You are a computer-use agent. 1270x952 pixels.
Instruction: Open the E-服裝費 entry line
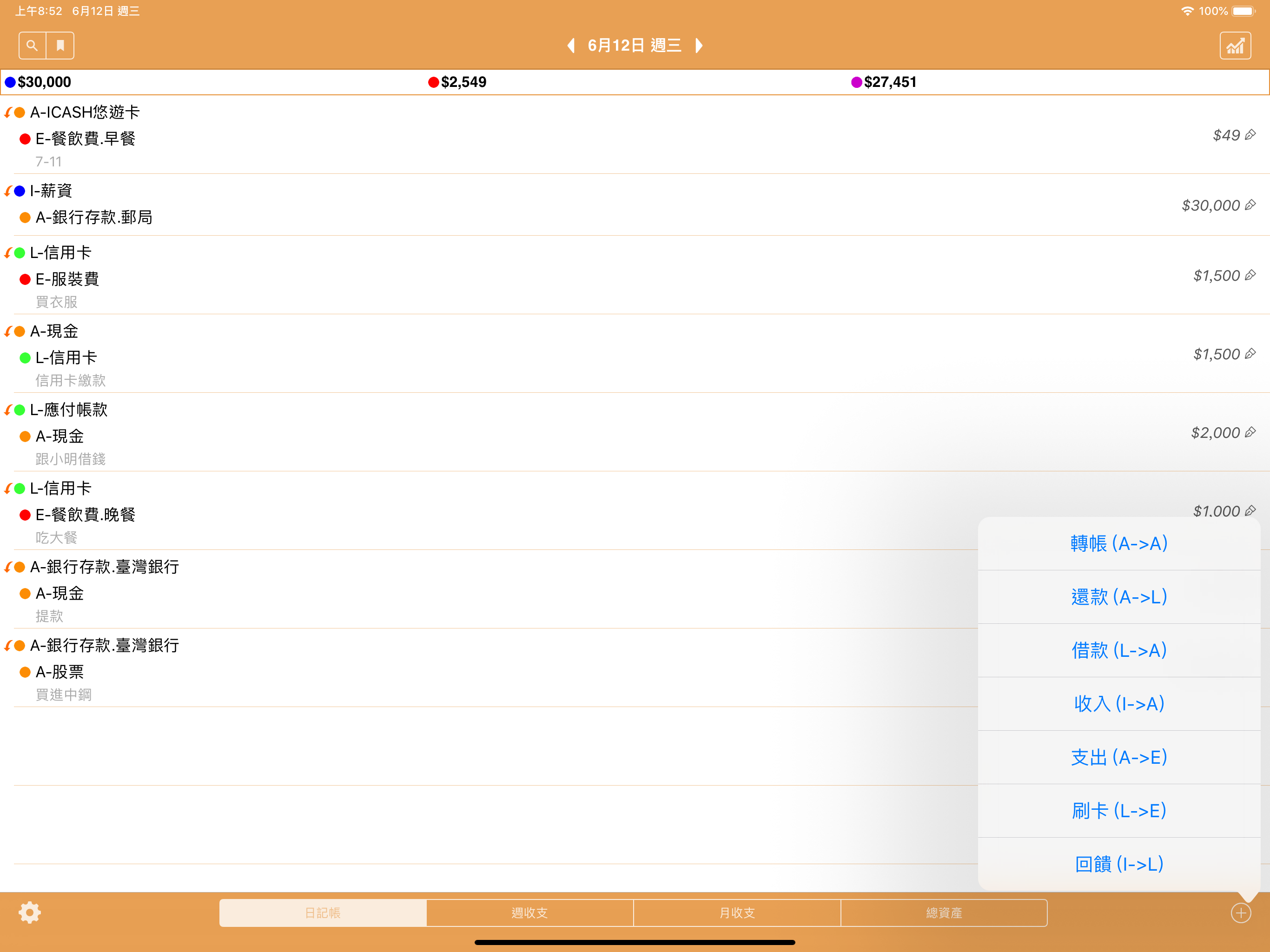point(67,279)
